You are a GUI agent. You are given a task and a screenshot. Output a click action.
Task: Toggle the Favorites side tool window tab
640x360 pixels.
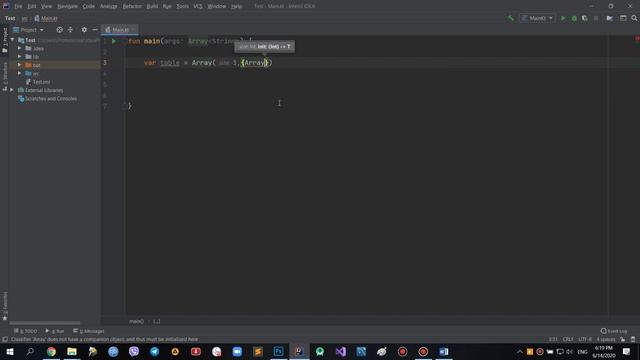point(5,306)
